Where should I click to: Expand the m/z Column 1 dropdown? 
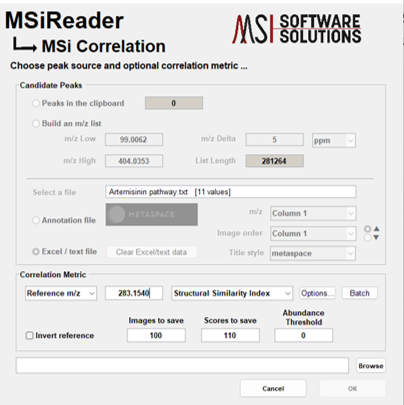point(313,213)
